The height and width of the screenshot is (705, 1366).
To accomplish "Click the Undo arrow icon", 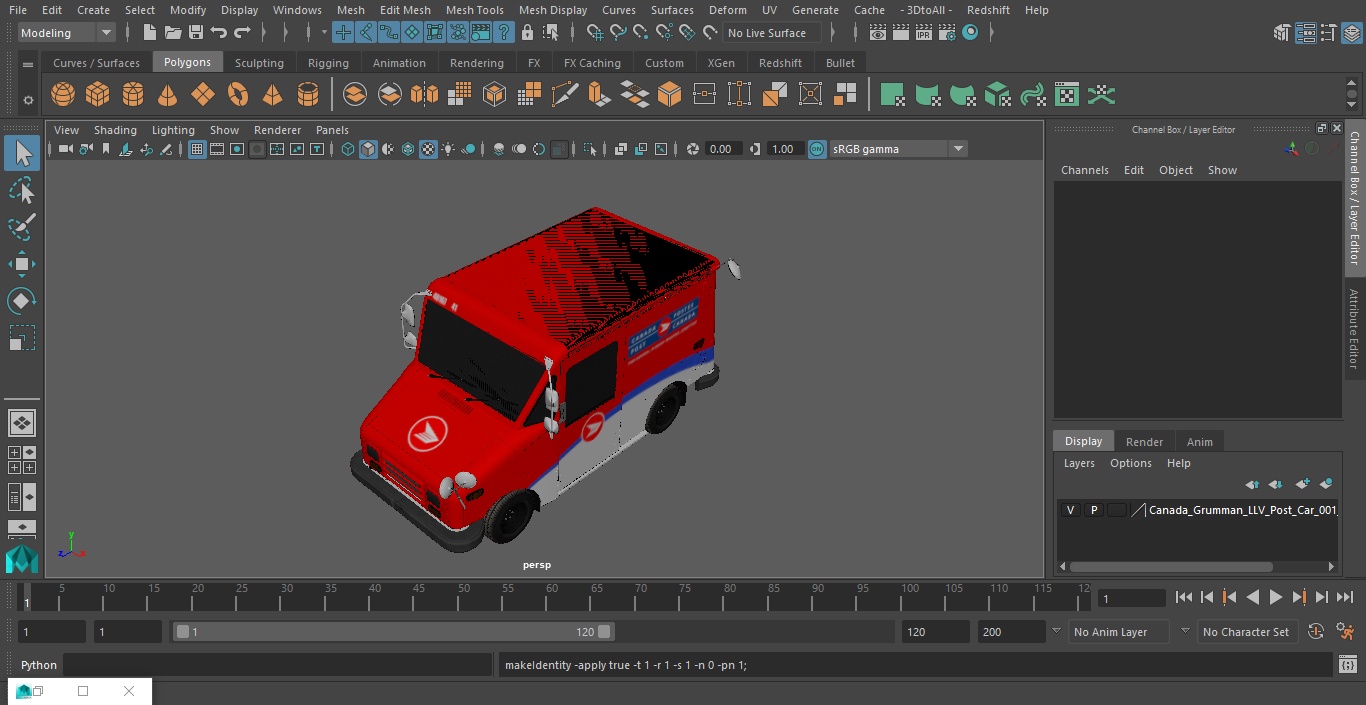I will tap(219, 33).
